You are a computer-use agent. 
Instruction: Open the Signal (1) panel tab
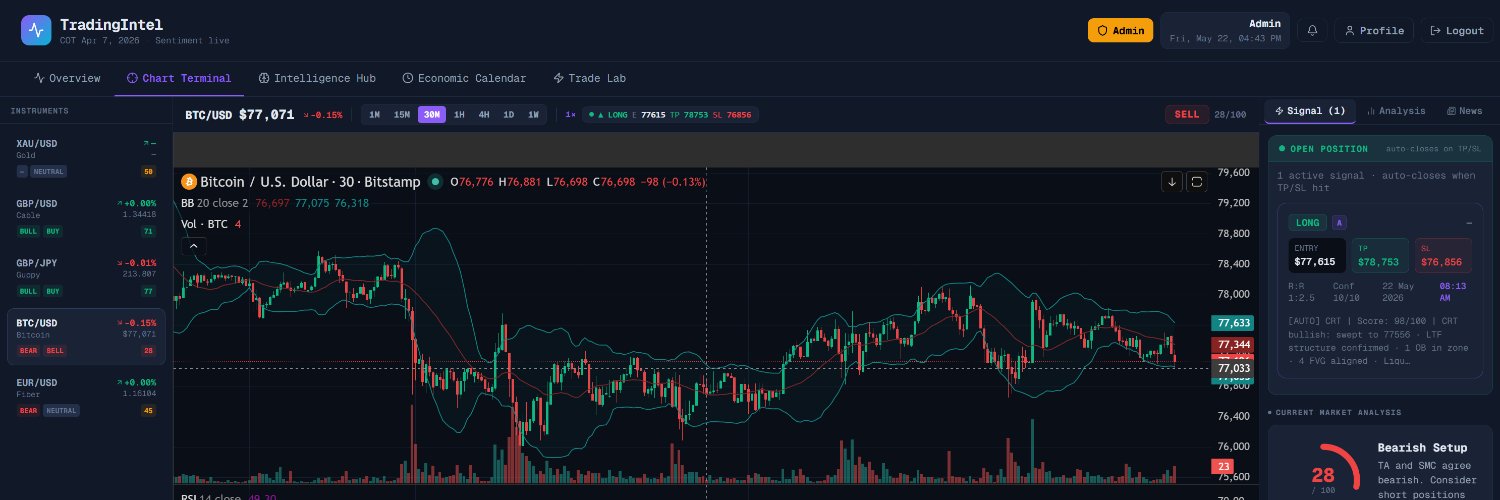coord(1310,111)
